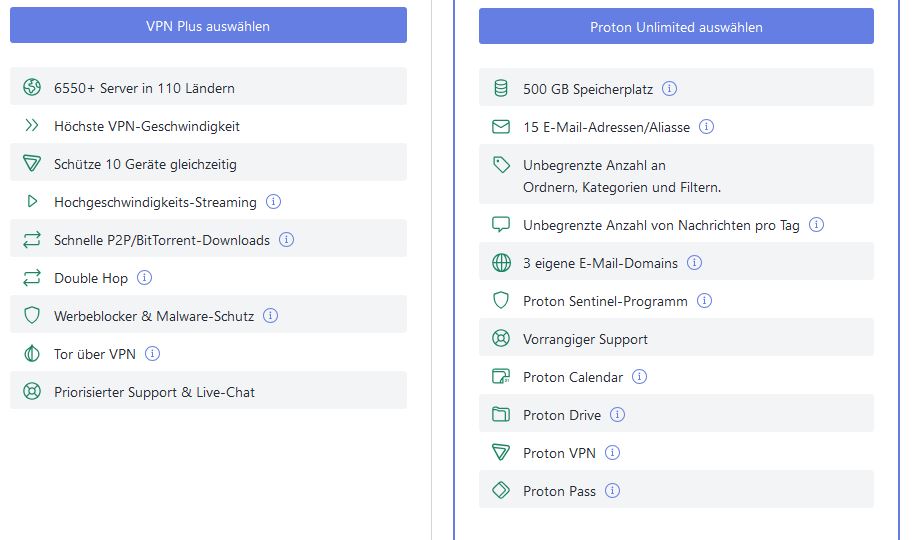Click info icon beside Schnelle P2P/BitTorrent-Downloads
912x540 pixels.
pyautogui.click(x=287, y=240)
